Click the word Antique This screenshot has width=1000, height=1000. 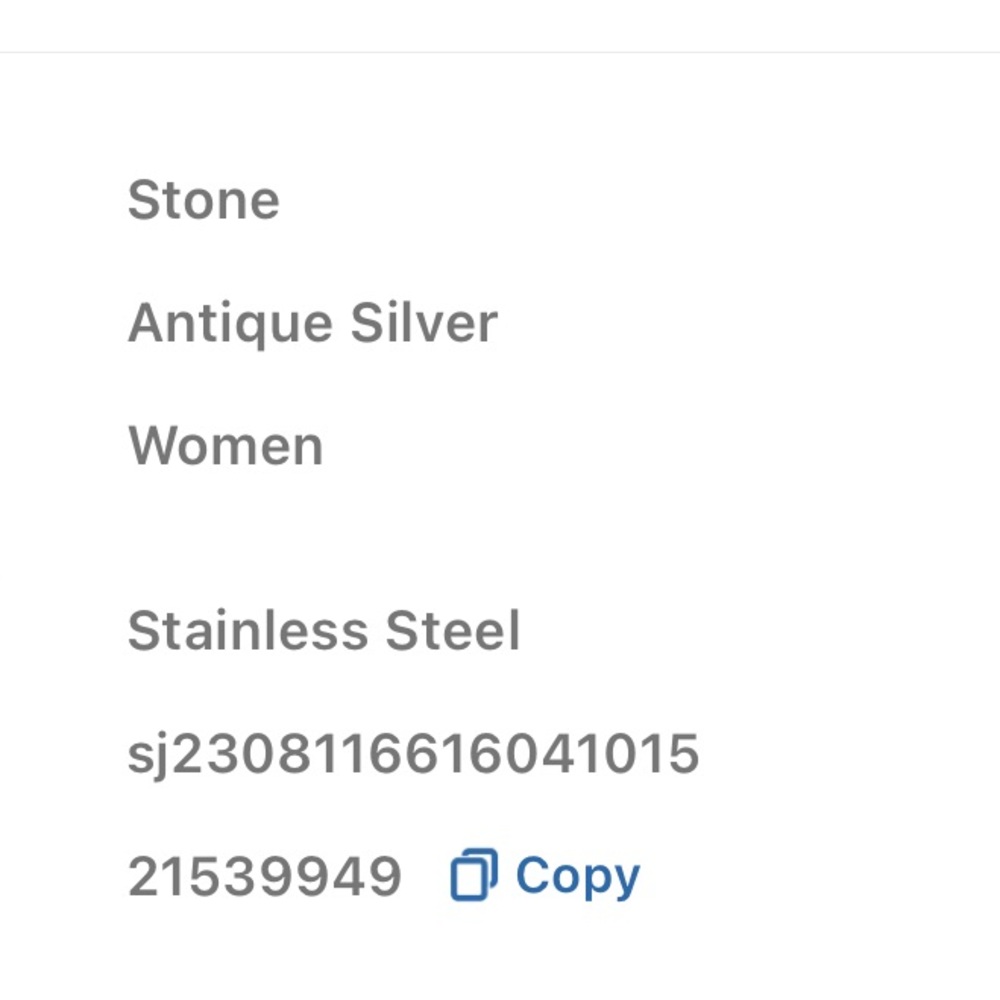click(230, 324)
